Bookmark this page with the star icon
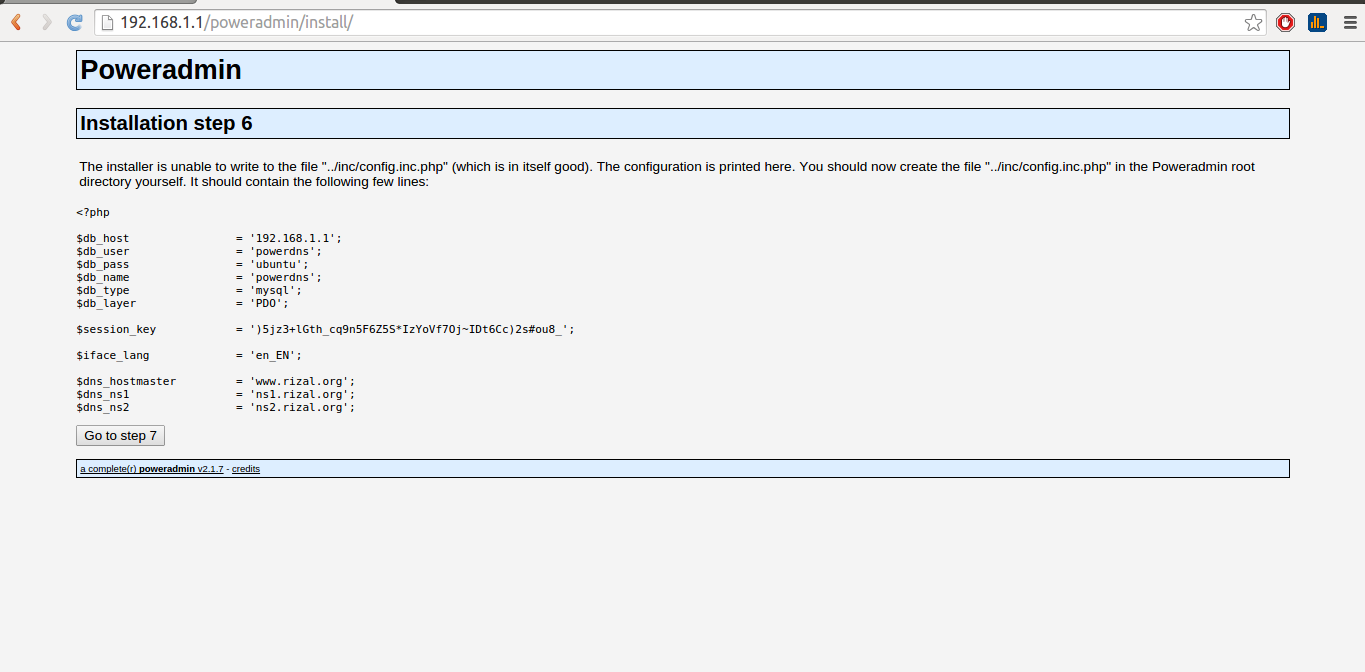The width and height of the screenshot is (1365, 672). click(1253, 22)
